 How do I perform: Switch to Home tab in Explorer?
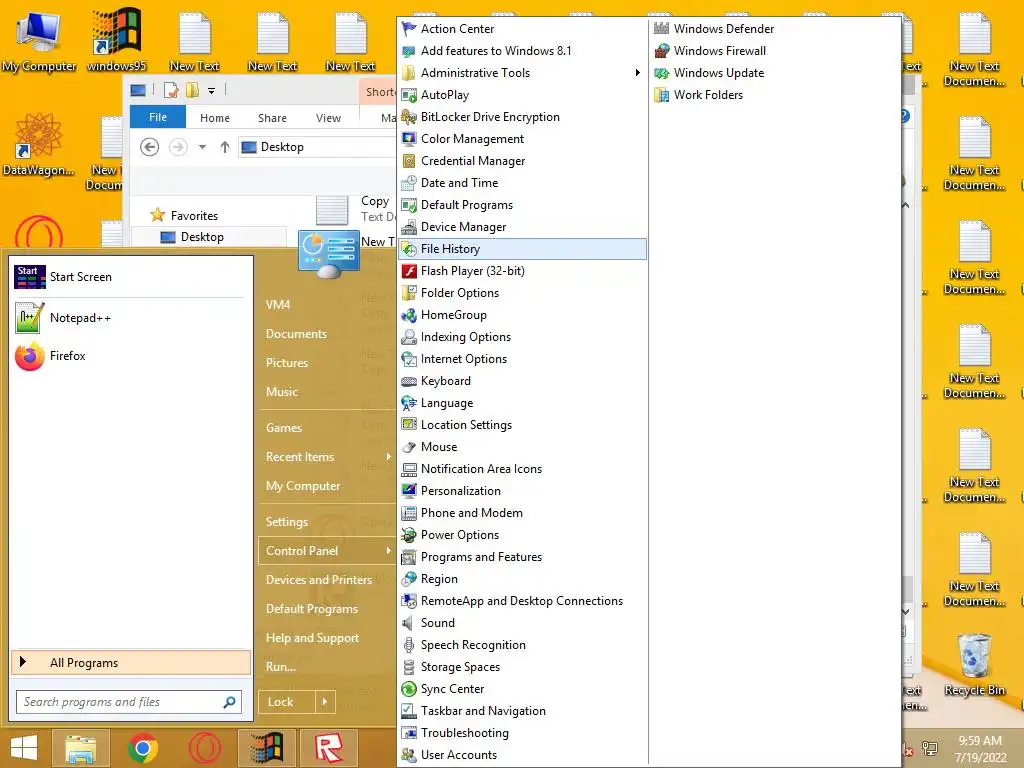pyautogui.click(x=215, y=118)
